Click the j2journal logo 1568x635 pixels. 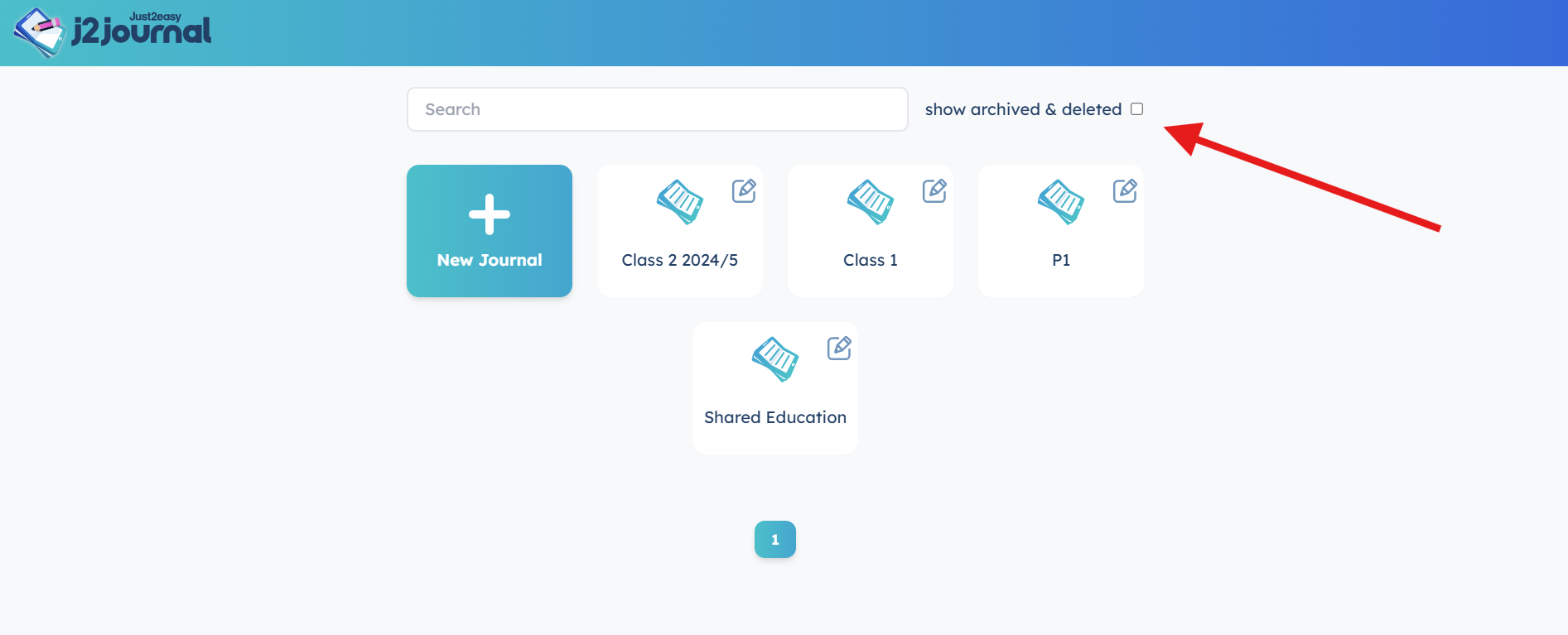coord(113,32)
